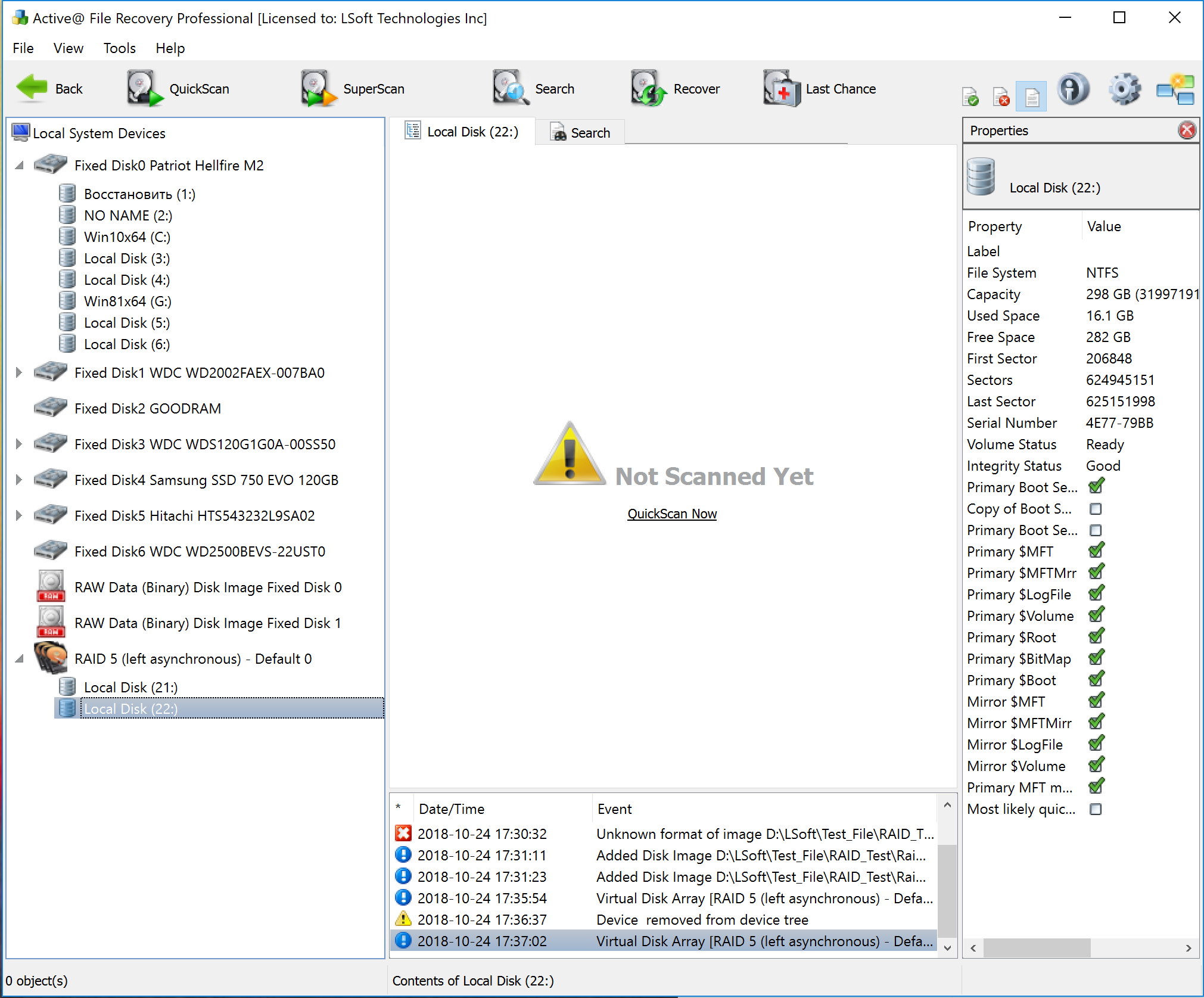
Task: Click the Fixed Disk2 GOODRAM drive icon
Action: (51, 408)
